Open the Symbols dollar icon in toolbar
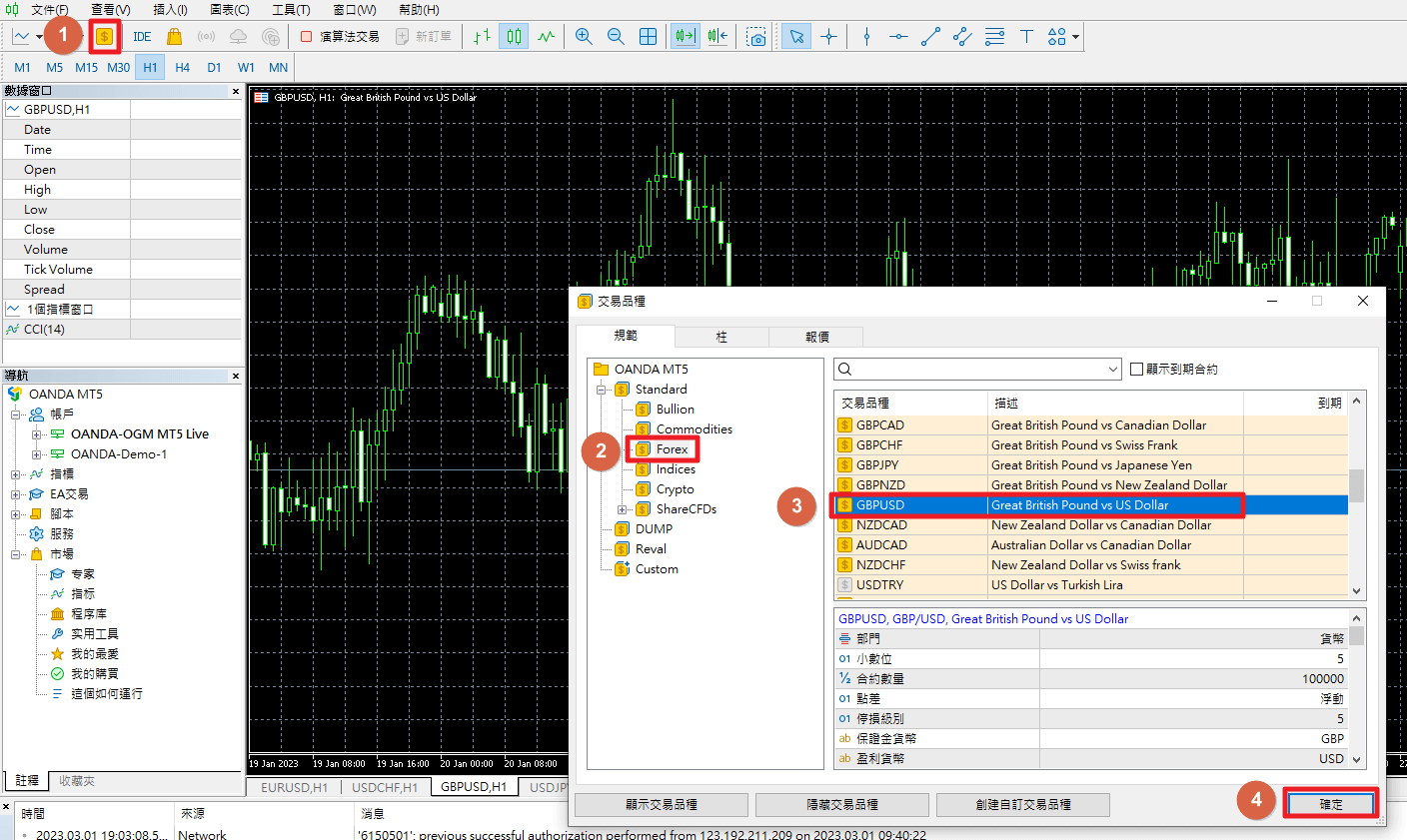 [x=105, y=37]
